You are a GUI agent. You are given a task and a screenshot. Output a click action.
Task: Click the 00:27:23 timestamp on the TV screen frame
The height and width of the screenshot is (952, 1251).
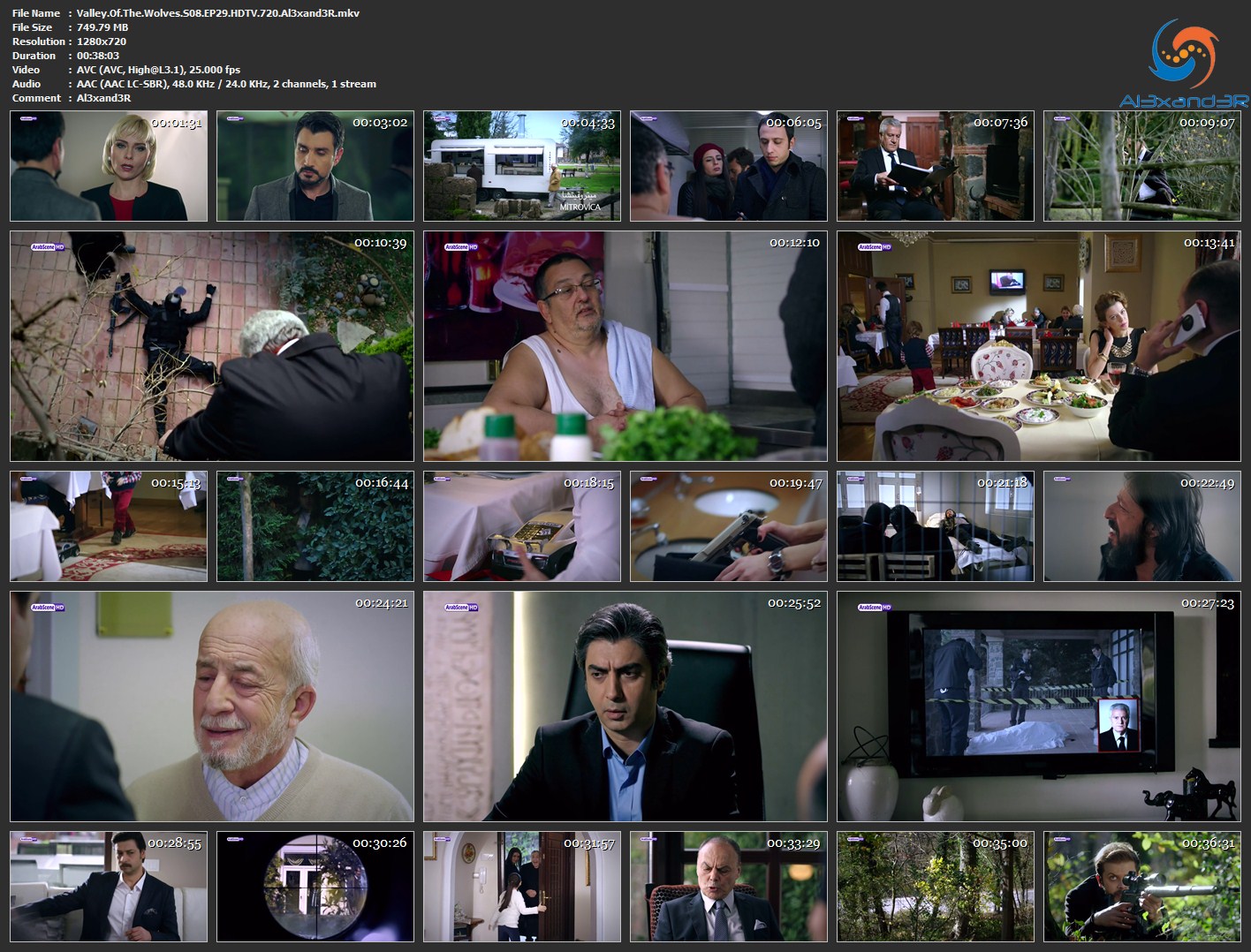point(1206,603)
